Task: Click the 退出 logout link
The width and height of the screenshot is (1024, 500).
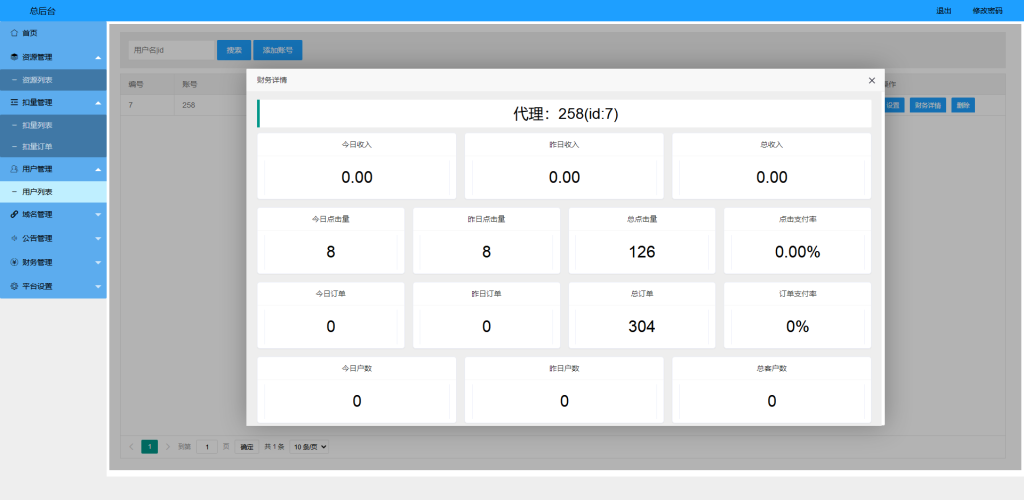Action: tap(943, 10)
